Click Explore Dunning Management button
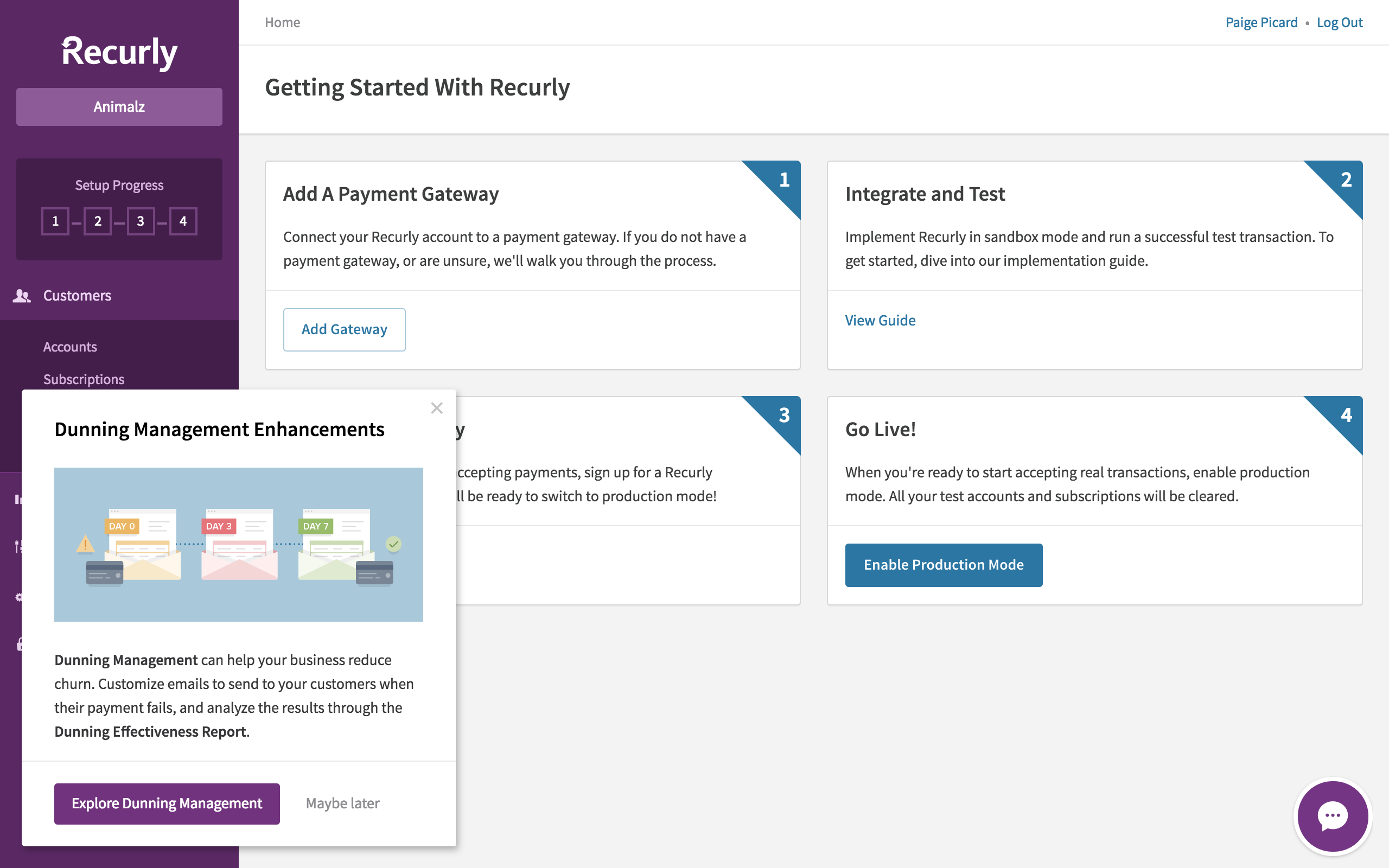Screen dimensions: 1389x868 click(167, 803)
